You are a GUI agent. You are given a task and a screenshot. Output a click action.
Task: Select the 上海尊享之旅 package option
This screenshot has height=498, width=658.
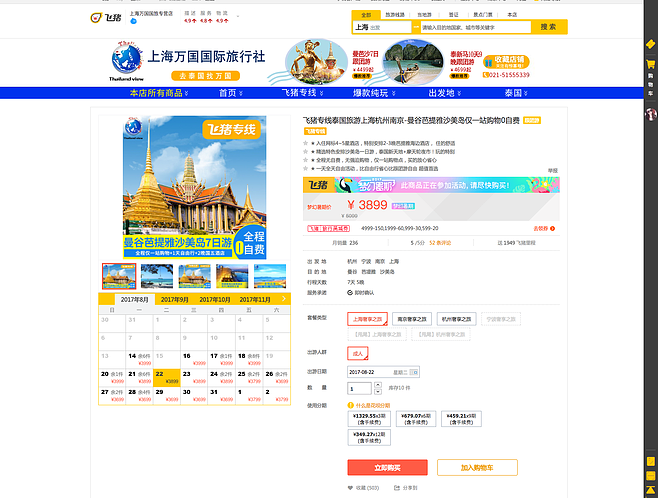pos(367,319)
